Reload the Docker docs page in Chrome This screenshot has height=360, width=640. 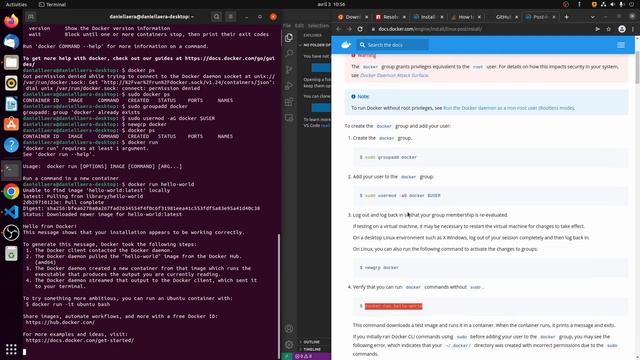click(360, 29)
